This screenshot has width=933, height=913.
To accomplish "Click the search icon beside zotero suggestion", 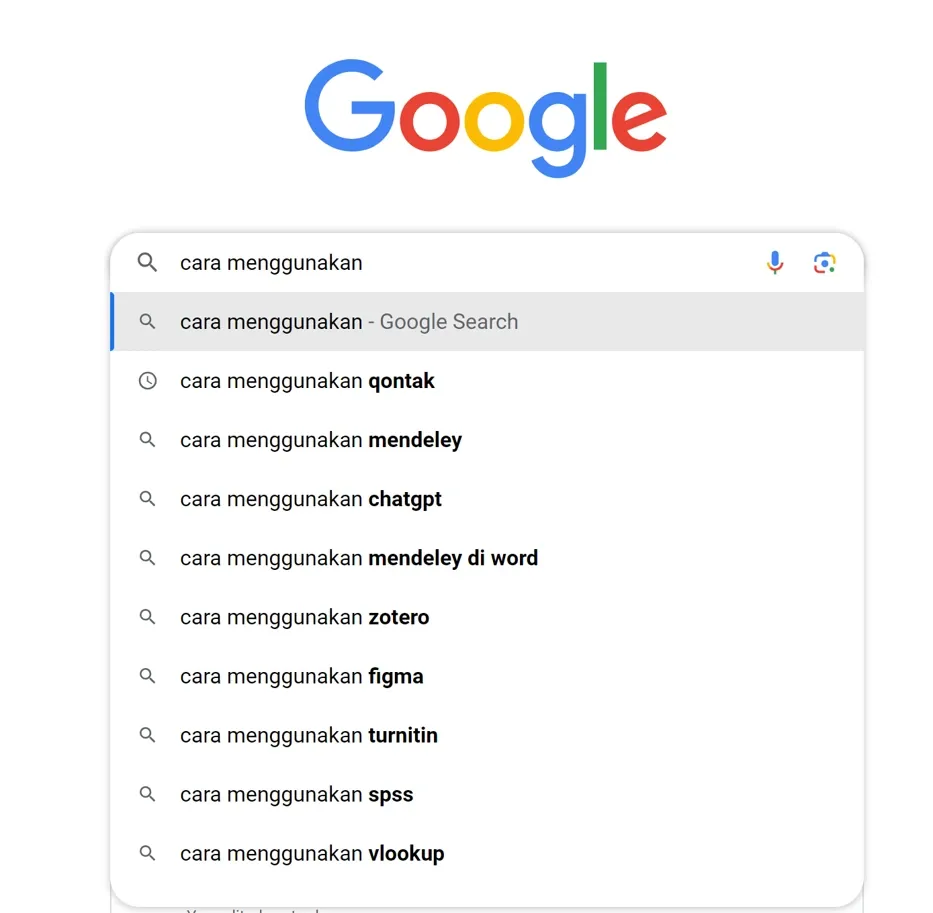I will click(x=147, y=617).
